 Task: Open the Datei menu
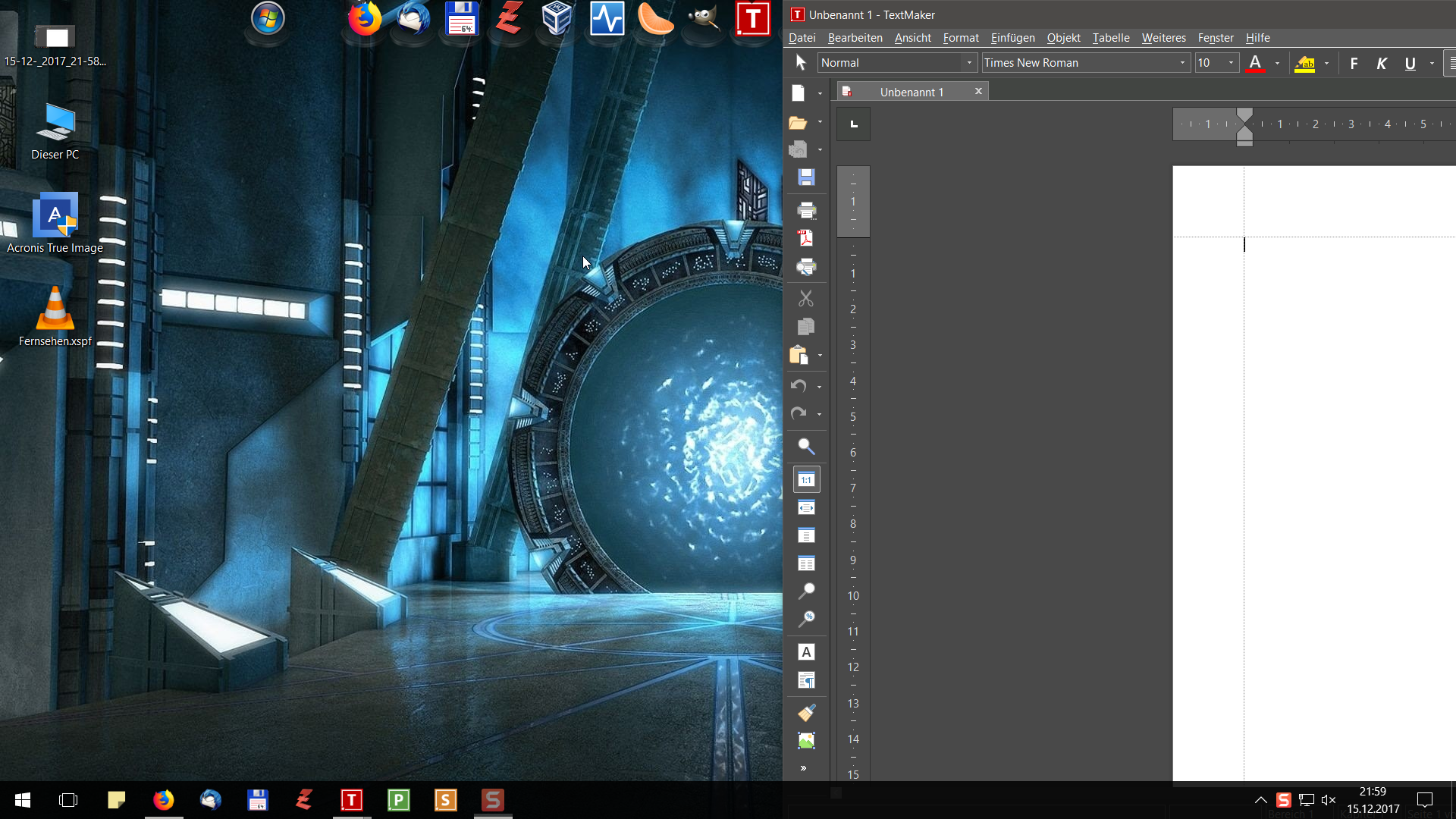click(802, 38)
